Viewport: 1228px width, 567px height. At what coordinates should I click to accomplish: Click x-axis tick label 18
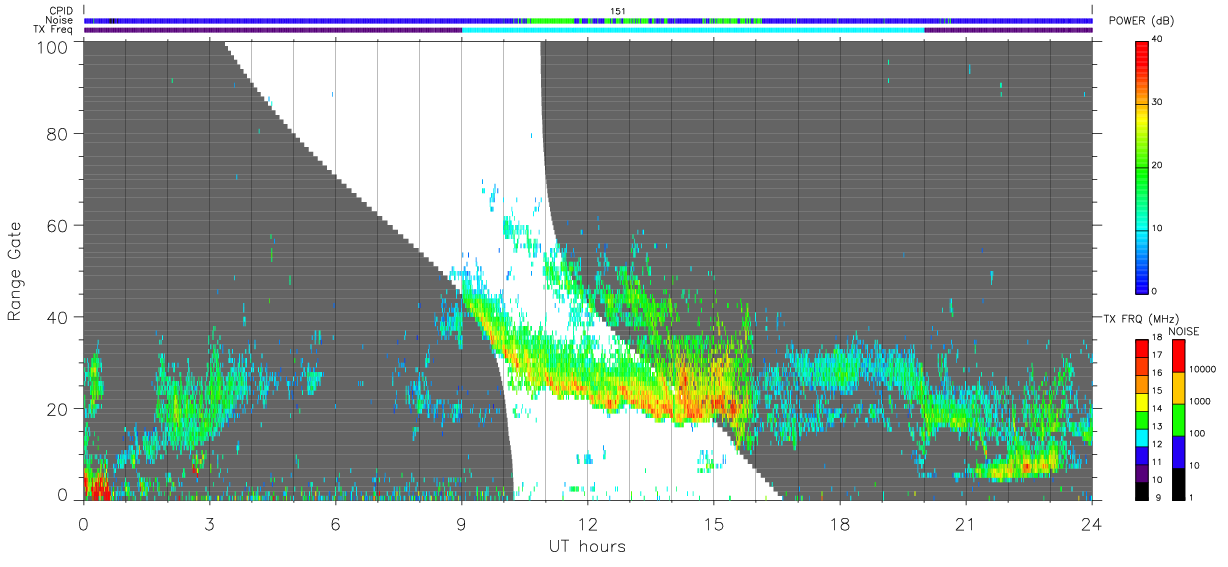coord(839,523)
